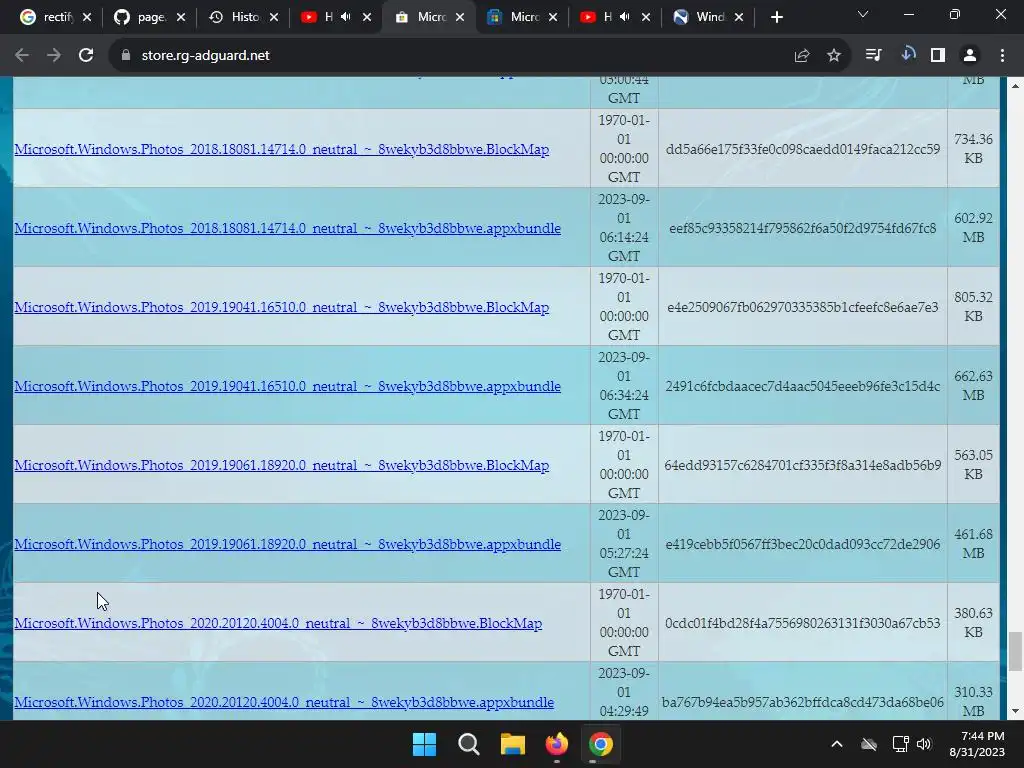The width and height of the screenshot is (1024, 768).
Task: Close the Google 'rectify' tab
Action: (87, 17)
